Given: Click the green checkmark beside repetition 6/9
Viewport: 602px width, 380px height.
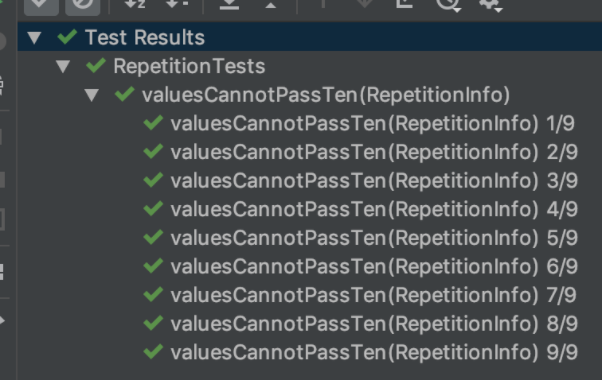Looking at the screenshot, I should tap(153, 266).
